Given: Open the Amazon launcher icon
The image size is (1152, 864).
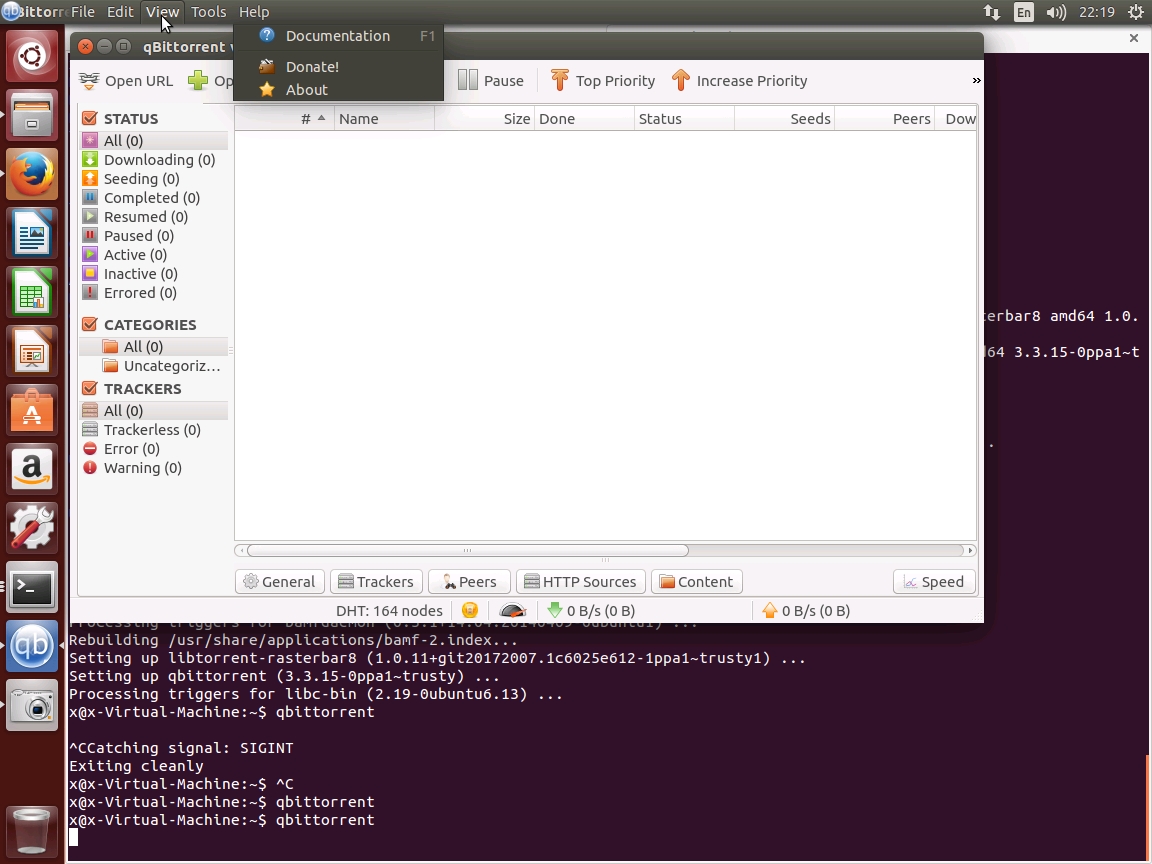Looking at the screenshot, I should click(32, 468).
